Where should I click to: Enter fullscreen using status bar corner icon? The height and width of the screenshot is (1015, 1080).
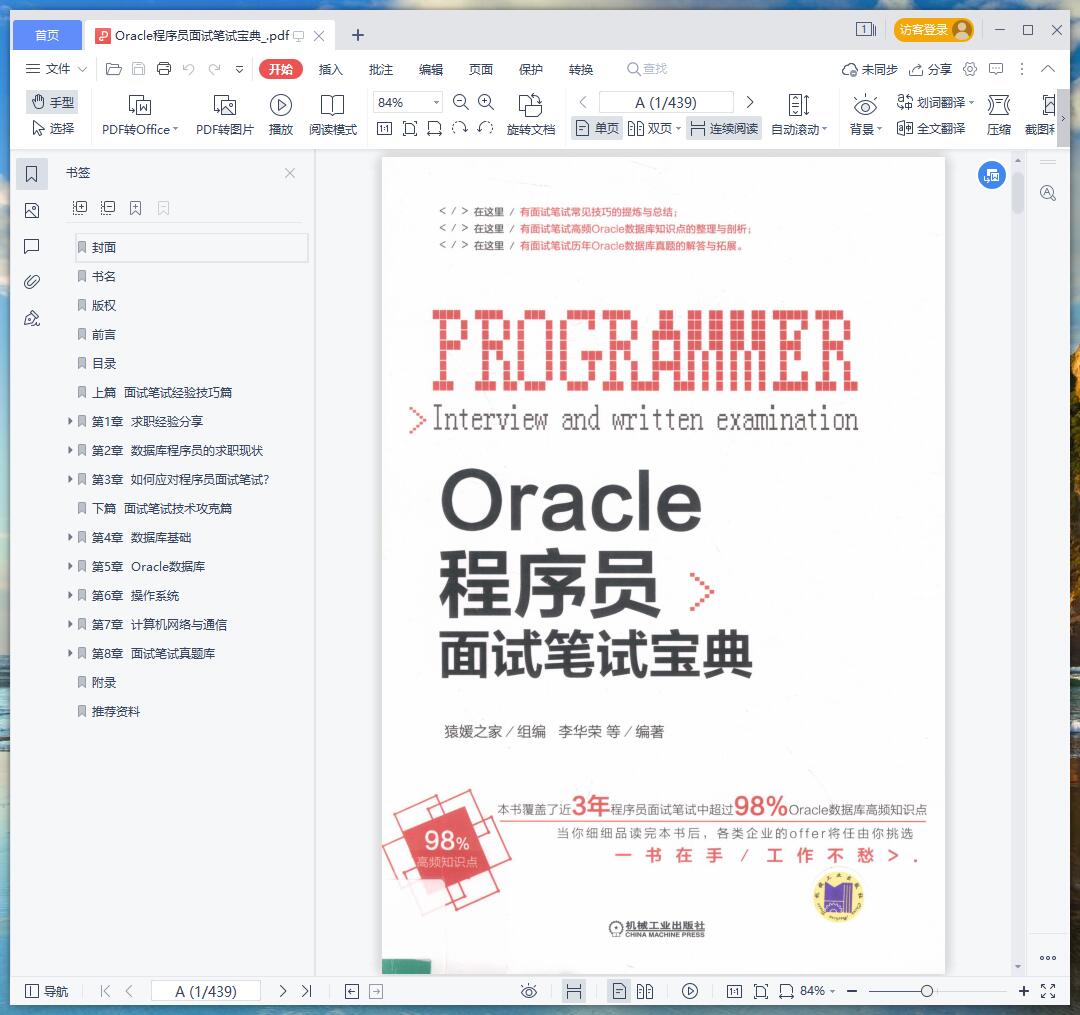point(1048,991)
